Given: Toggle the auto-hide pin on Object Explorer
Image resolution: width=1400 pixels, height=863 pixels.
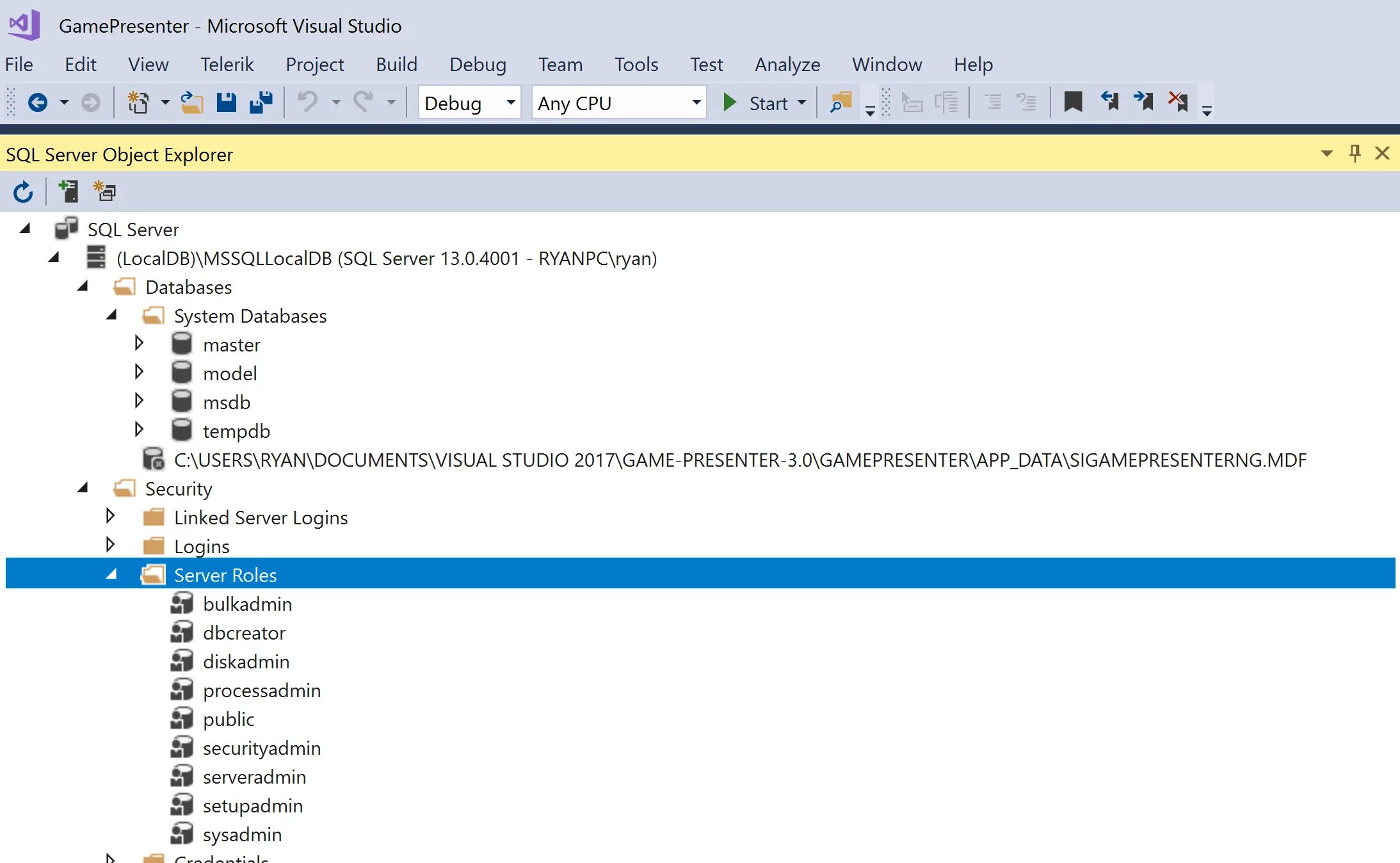Looking at the screenshot, I should tap(1355, 154).
